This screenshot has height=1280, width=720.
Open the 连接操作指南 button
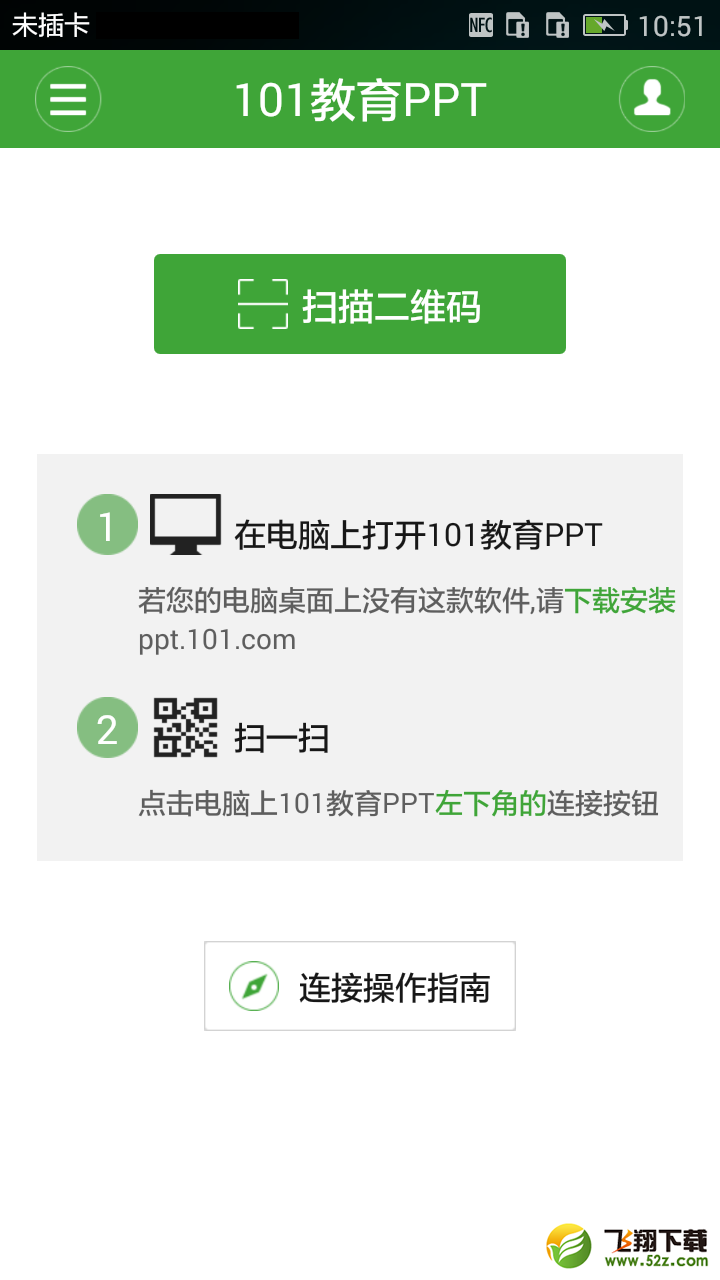click(x=360, y=986)
